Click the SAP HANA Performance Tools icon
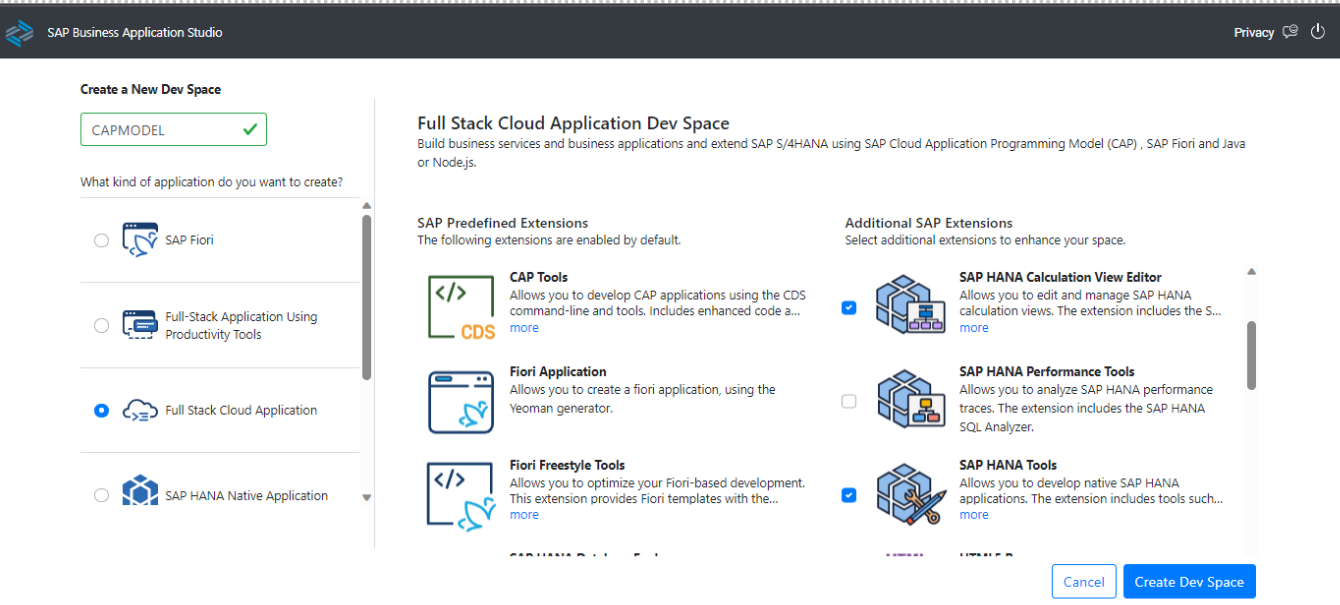1340x605 pixels. 911,400
